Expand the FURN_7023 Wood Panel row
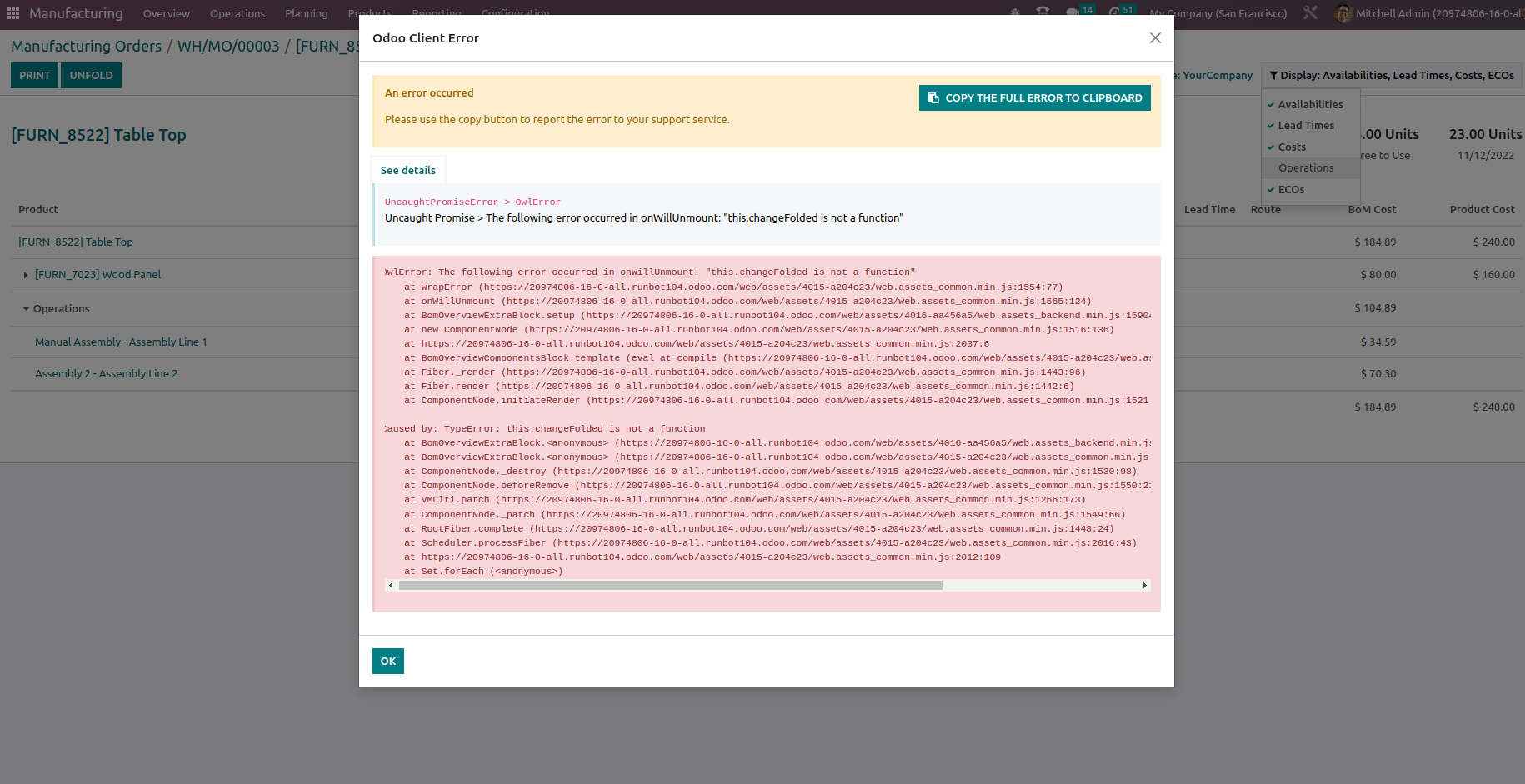 tap(25, 274)
